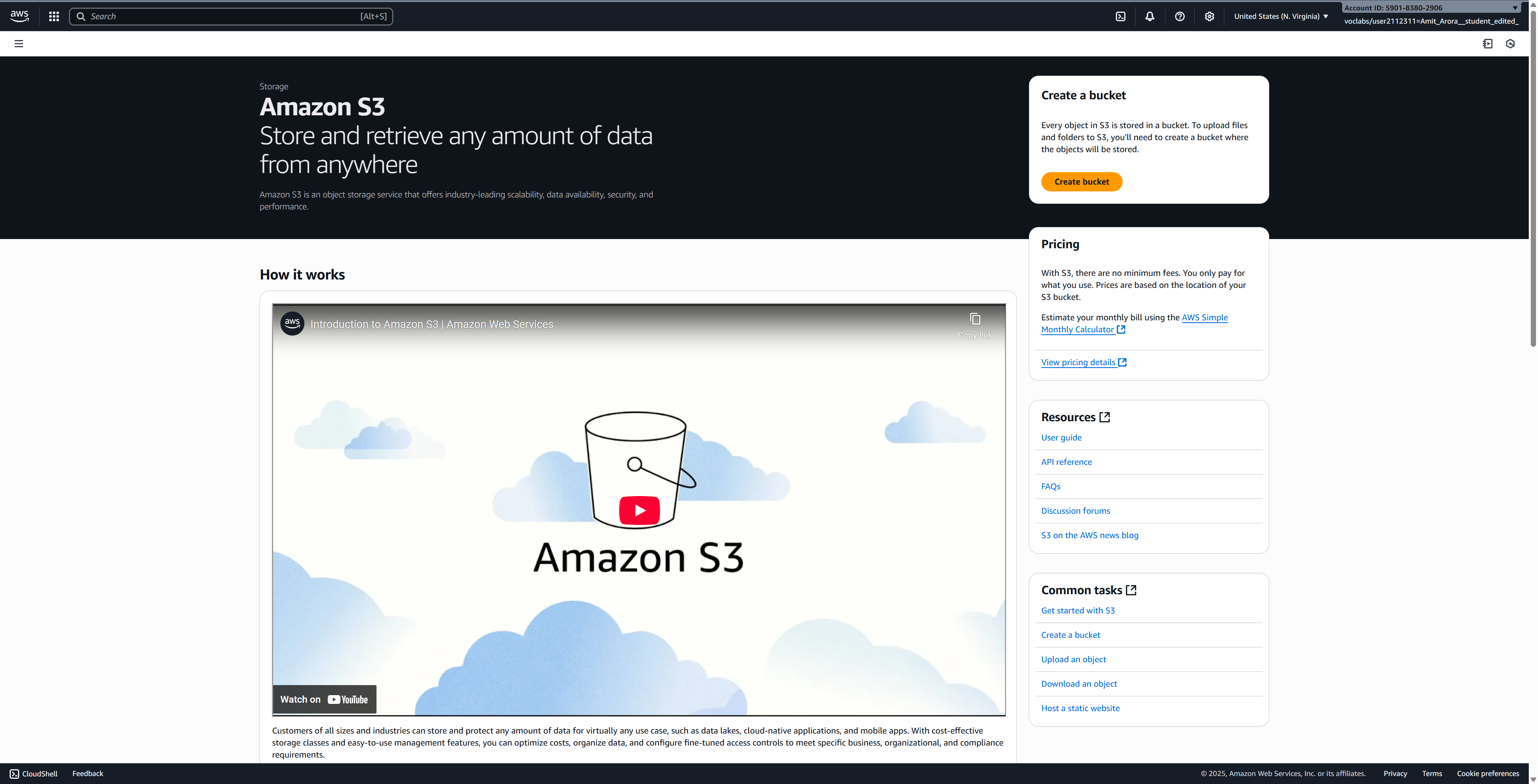Copy the video link icon
The height and width of the screenshot is (784, 1538).
(974, 320)
